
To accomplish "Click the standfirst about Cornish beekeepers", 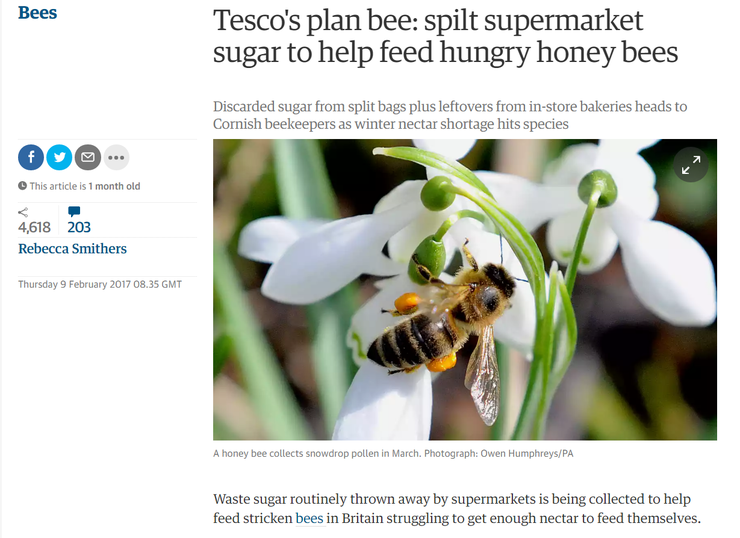I will click(x=450, y=115).
